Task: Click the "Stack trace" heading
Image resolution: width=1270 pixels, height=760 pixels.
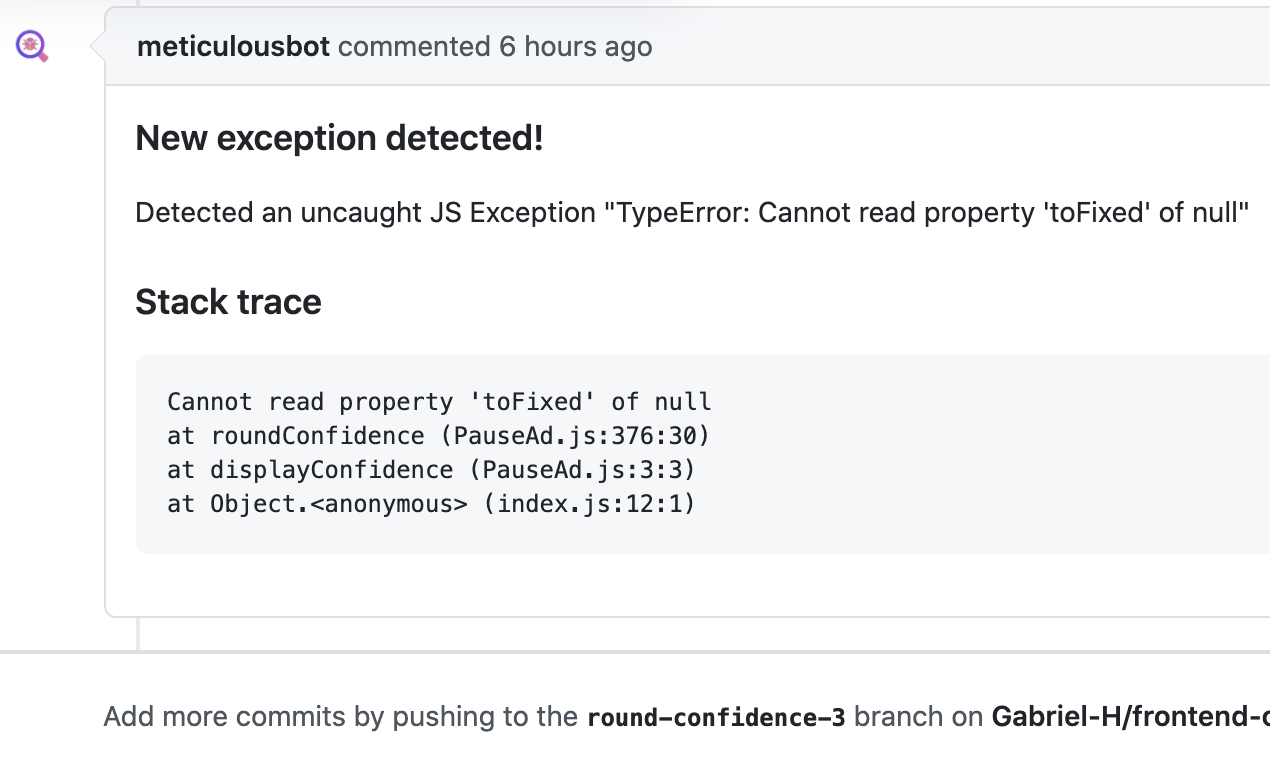Action: click(228, 302)
